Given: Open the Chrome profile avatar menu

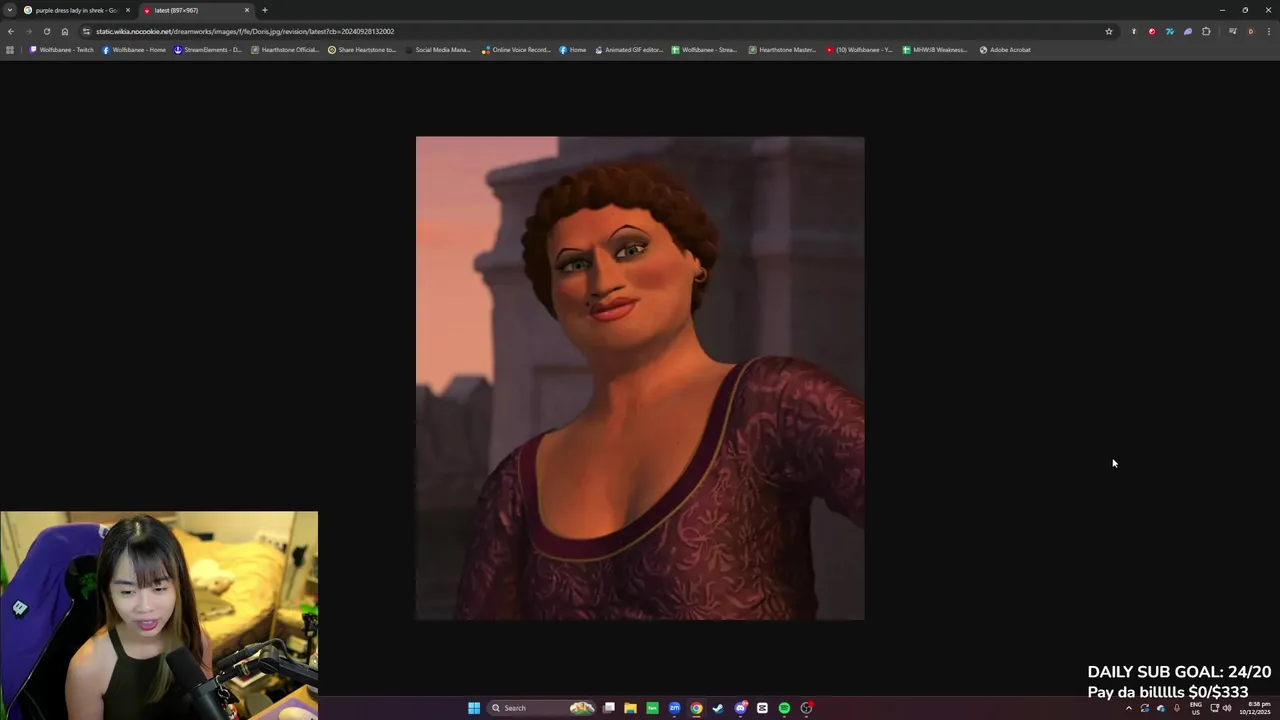Looking at the screenshot, I should [x=1251, y=31].
